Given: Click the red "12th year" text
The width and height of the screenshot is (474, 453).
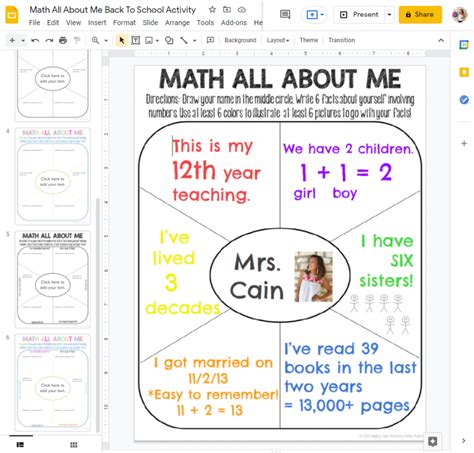Looking at the screenshot, I should click(216, 171).
